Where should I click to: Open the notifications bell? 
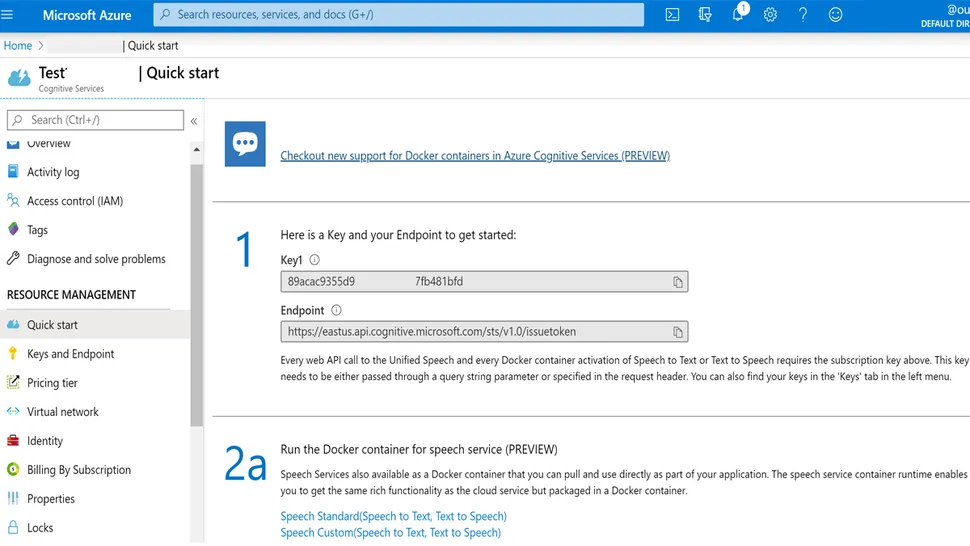click(x=739, y=13)
